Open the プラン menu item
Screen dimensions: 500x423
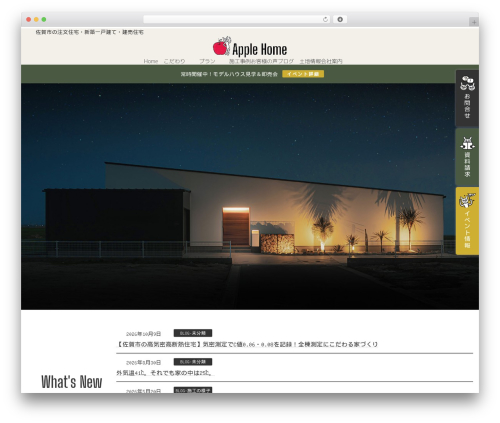pos(207,61)
